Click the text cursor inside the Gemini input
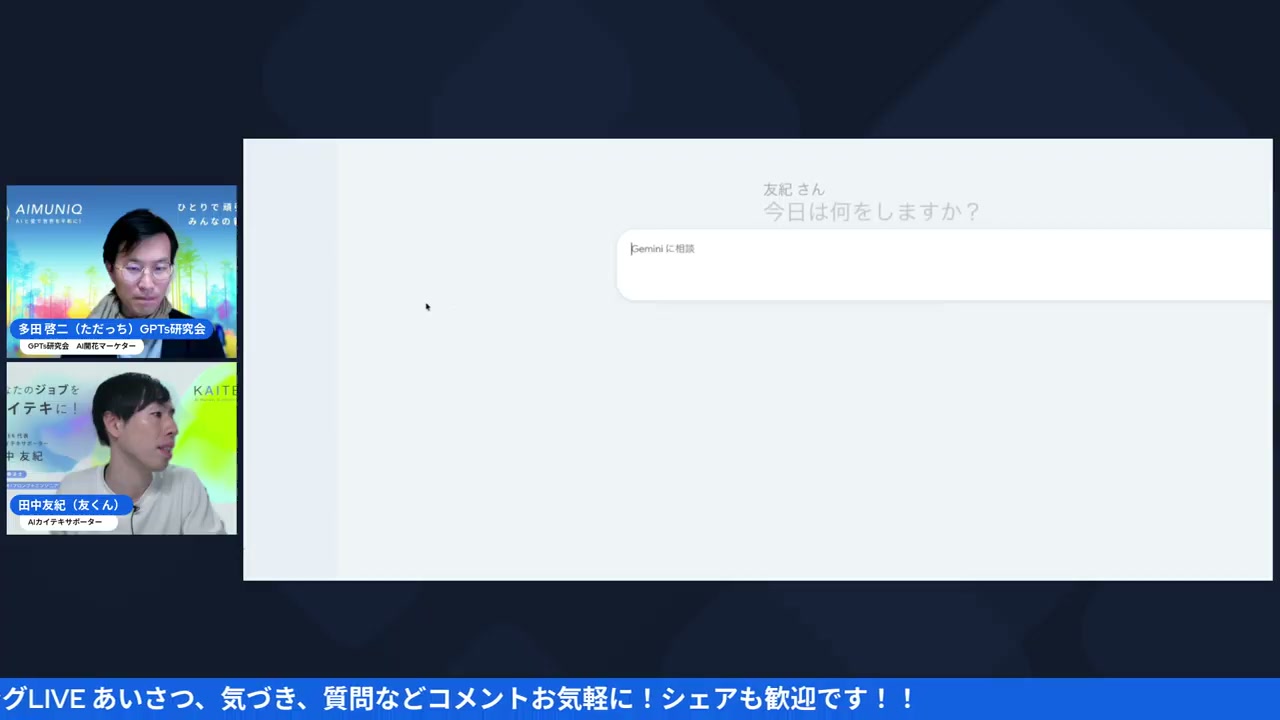This screenshot has width=1280, height=720. tap(631, 249)
